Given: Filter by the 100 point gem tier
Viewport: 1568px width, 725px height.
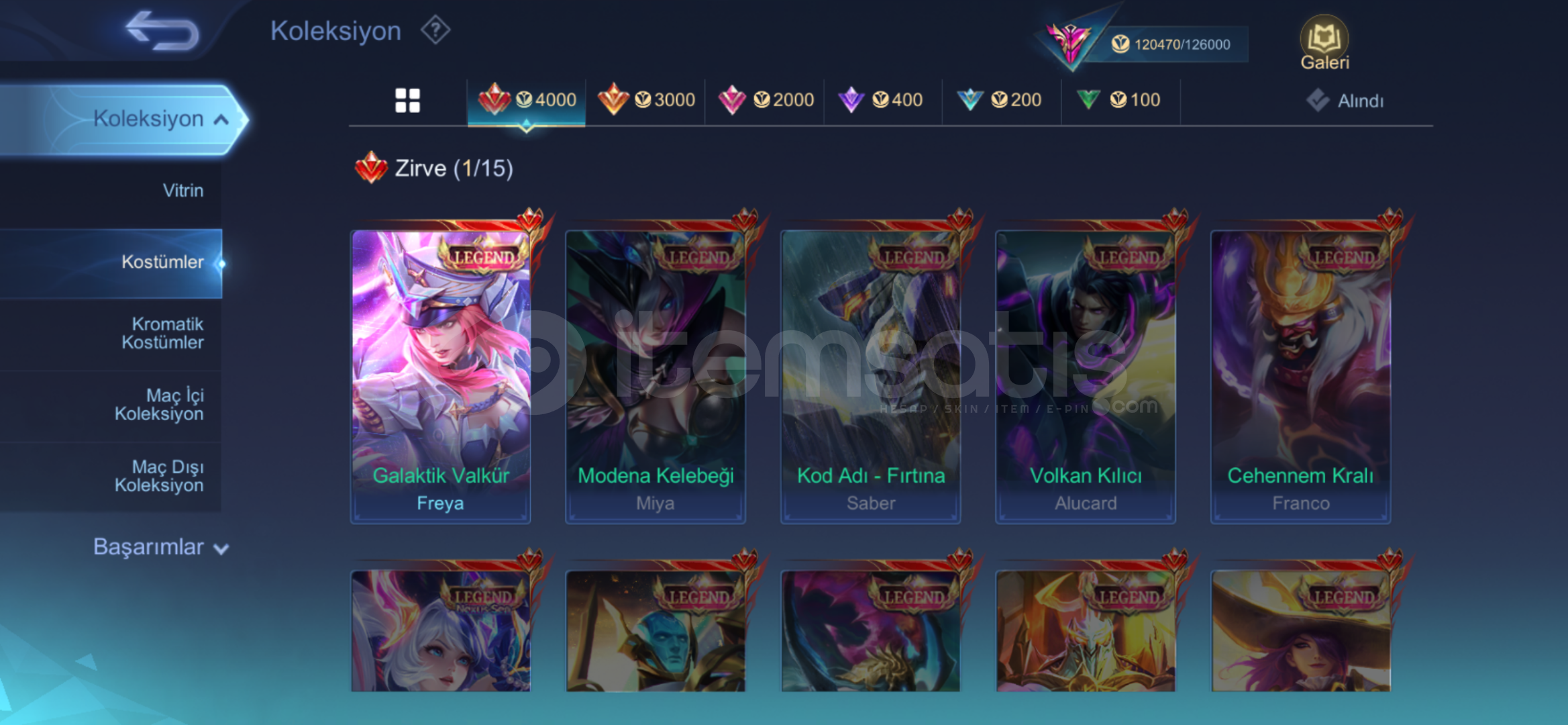Looking at the screenshot, I should click(x=1118, y=100).
